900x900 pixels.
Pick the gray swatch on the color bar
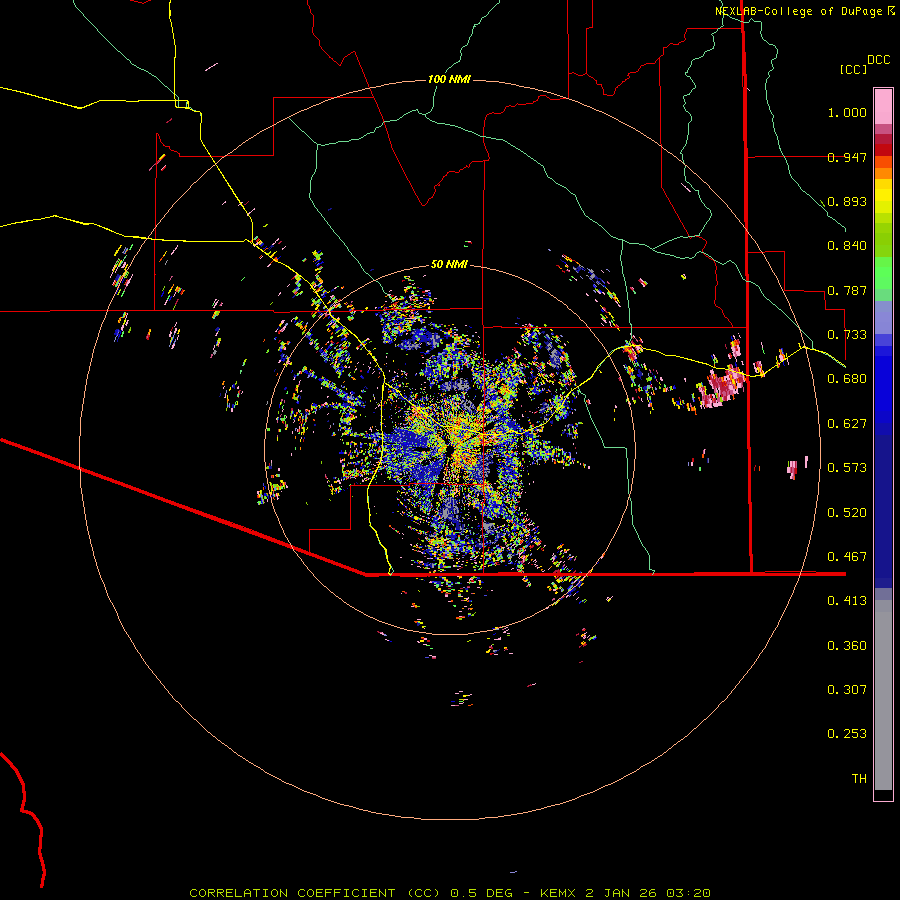click(x=883, y=695)
